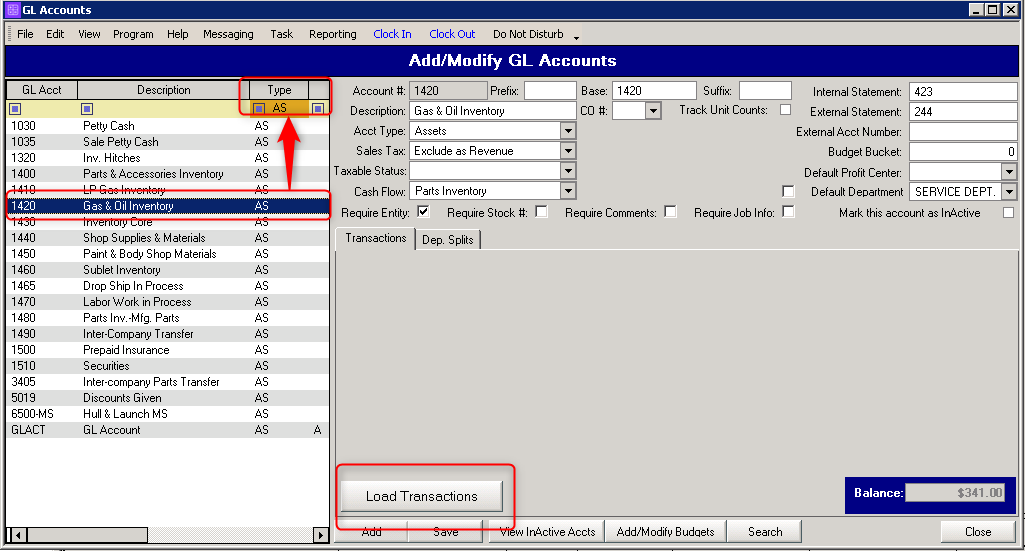This screenshot has height=551, width=1025.
Task: Click the Suffix input field
Action: (x=765, y=90)
